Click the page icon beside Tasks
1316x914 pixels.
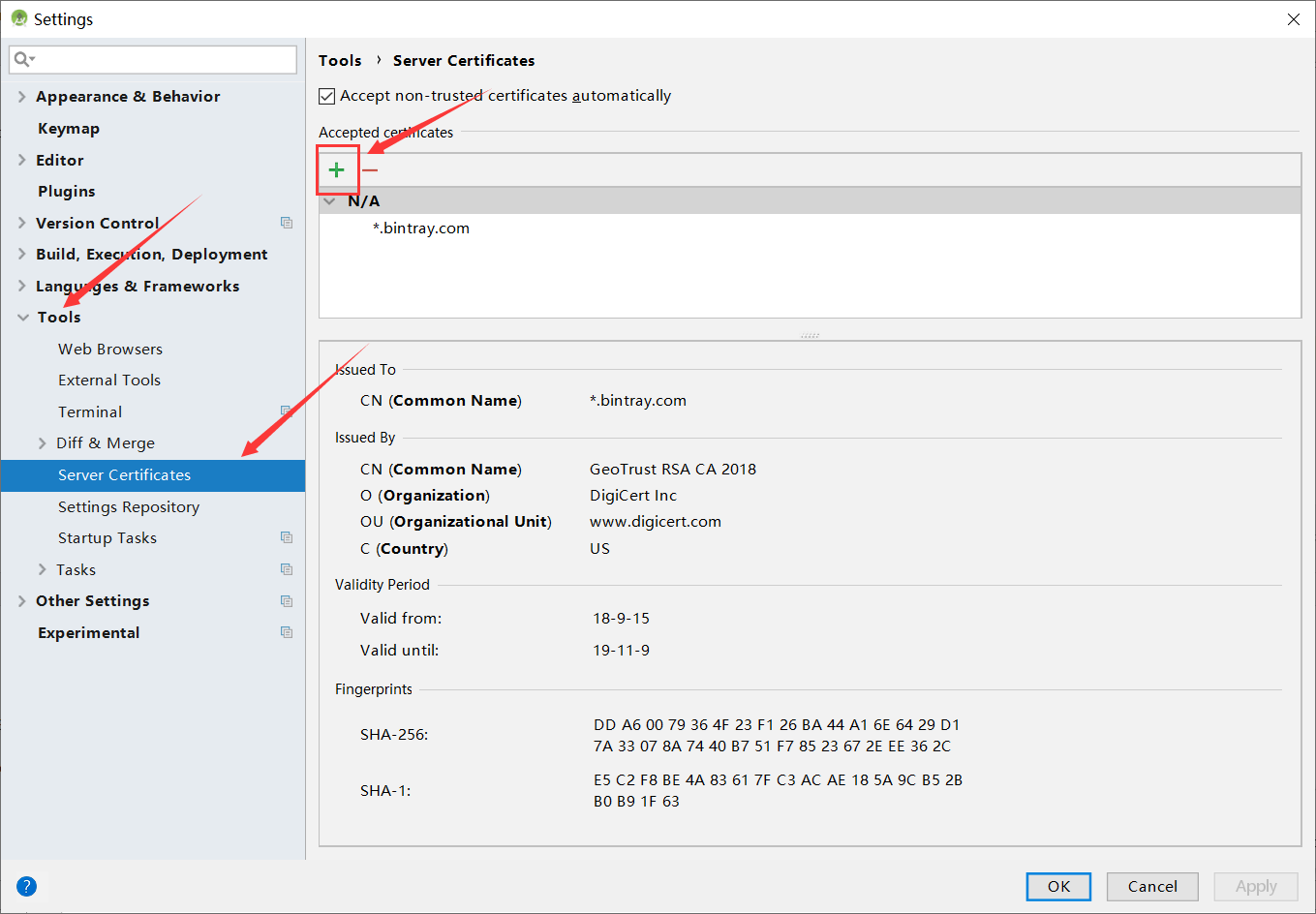287,568
